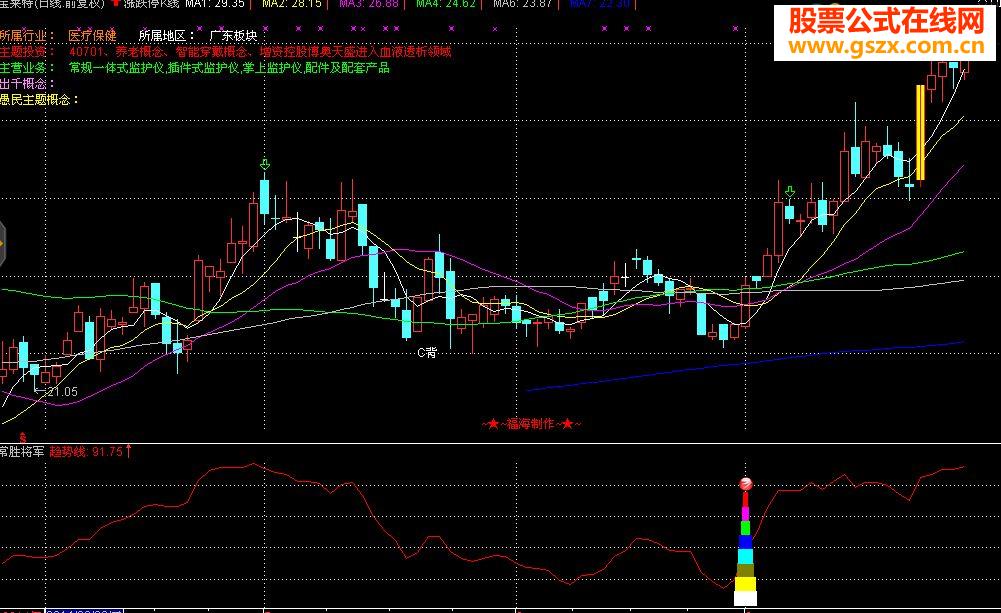
Task: Click the red arrow beside 强跌停K线
Action: (116, 3)
